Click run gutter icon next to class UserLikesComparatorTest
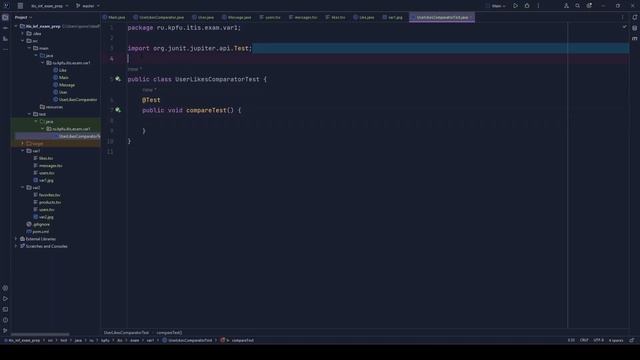This screenshot has width=640, height=360. [118, 79]
